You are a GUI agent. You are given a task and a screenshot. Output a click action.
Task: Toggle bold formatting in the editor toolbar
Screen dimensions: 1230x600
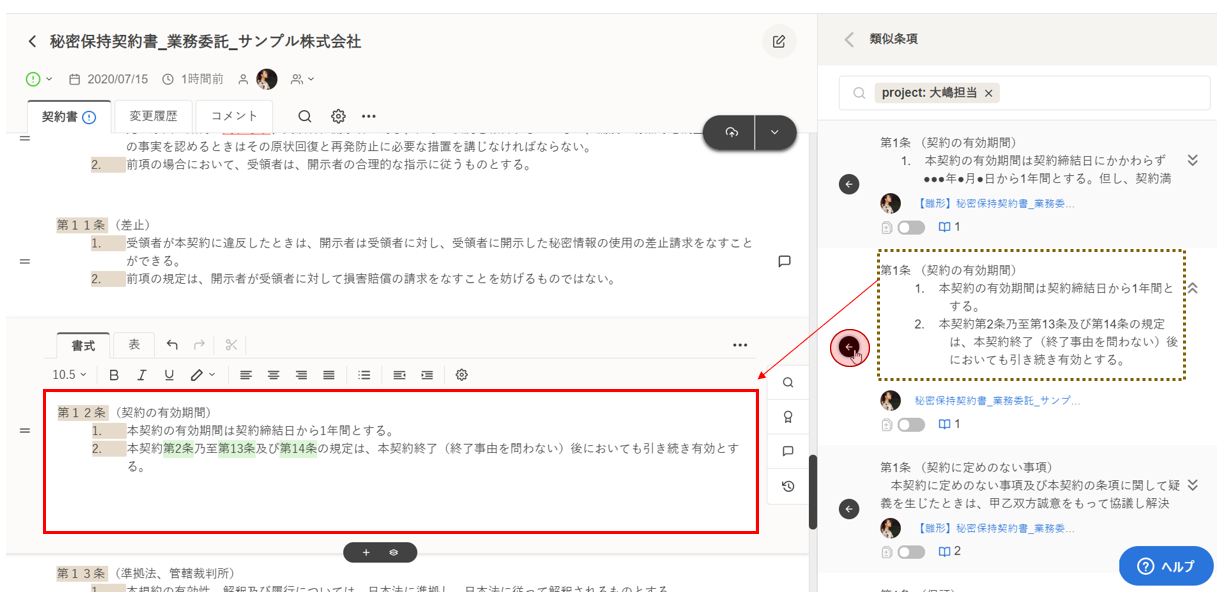(114, 375)
